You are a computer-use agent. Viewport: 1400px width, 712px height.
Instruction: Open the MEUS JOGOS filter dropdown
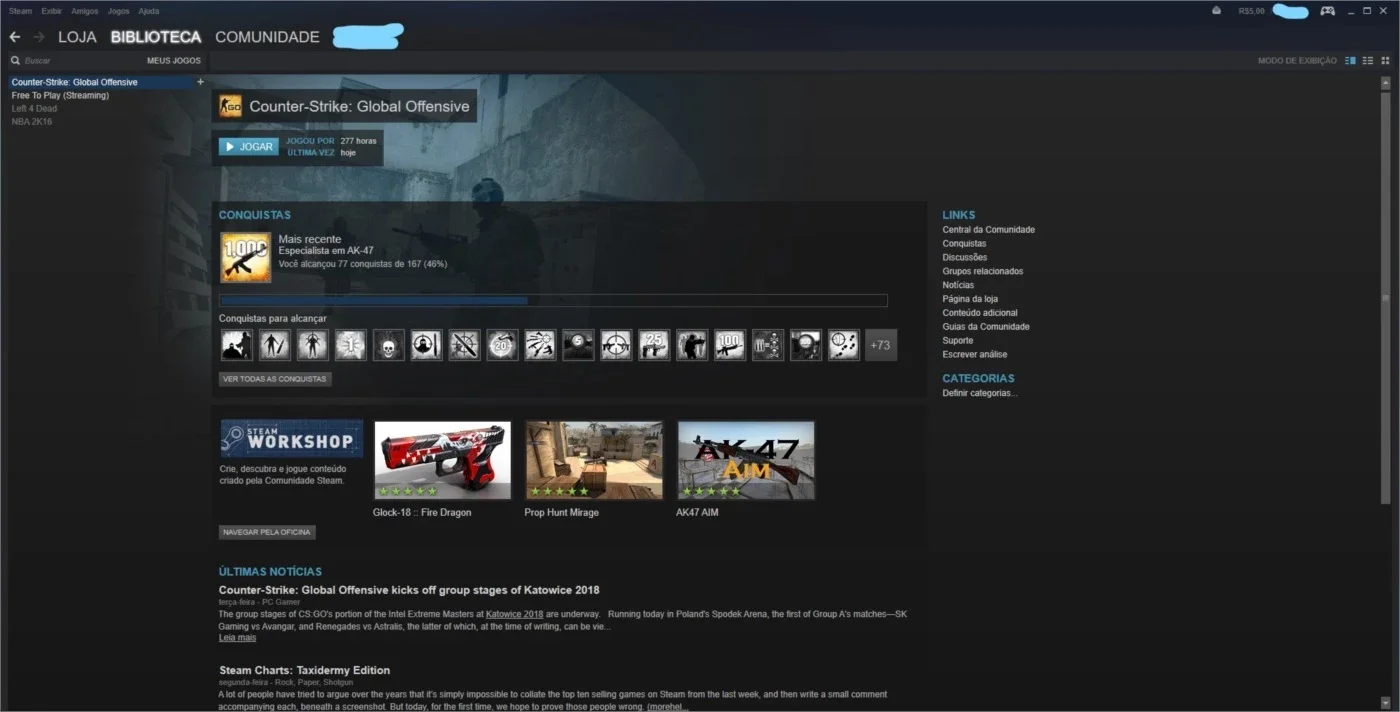click(x=174, y=61)
